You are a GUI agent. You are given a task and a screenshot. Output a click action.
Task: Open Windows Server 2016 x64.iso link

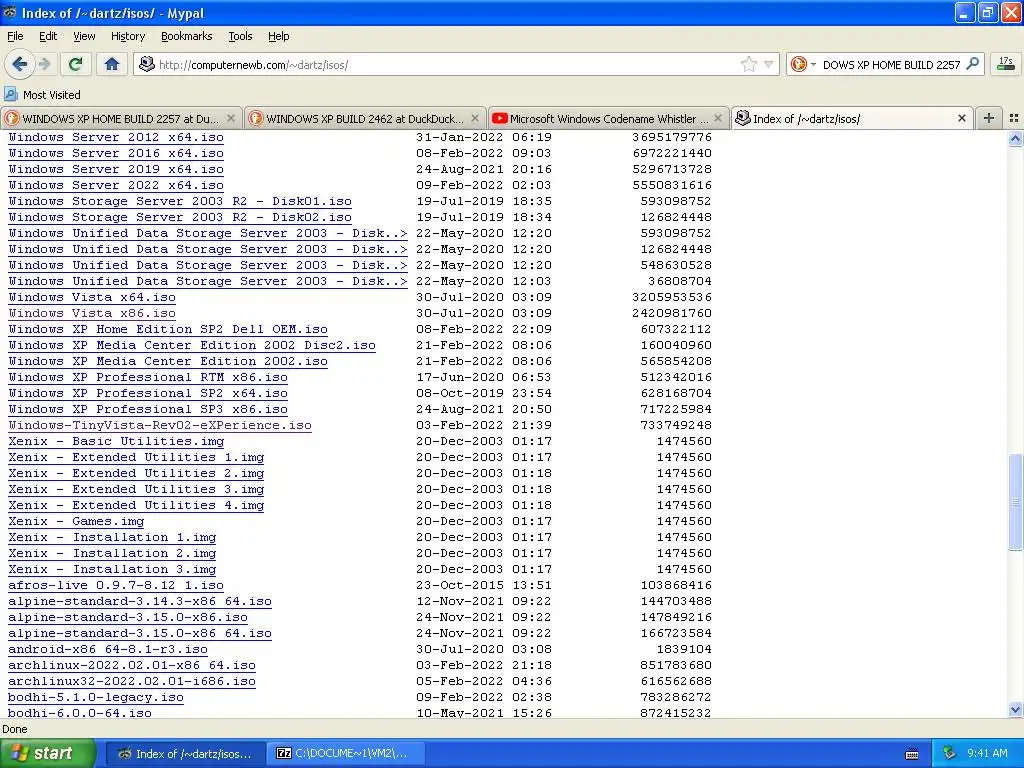[116, 153]
